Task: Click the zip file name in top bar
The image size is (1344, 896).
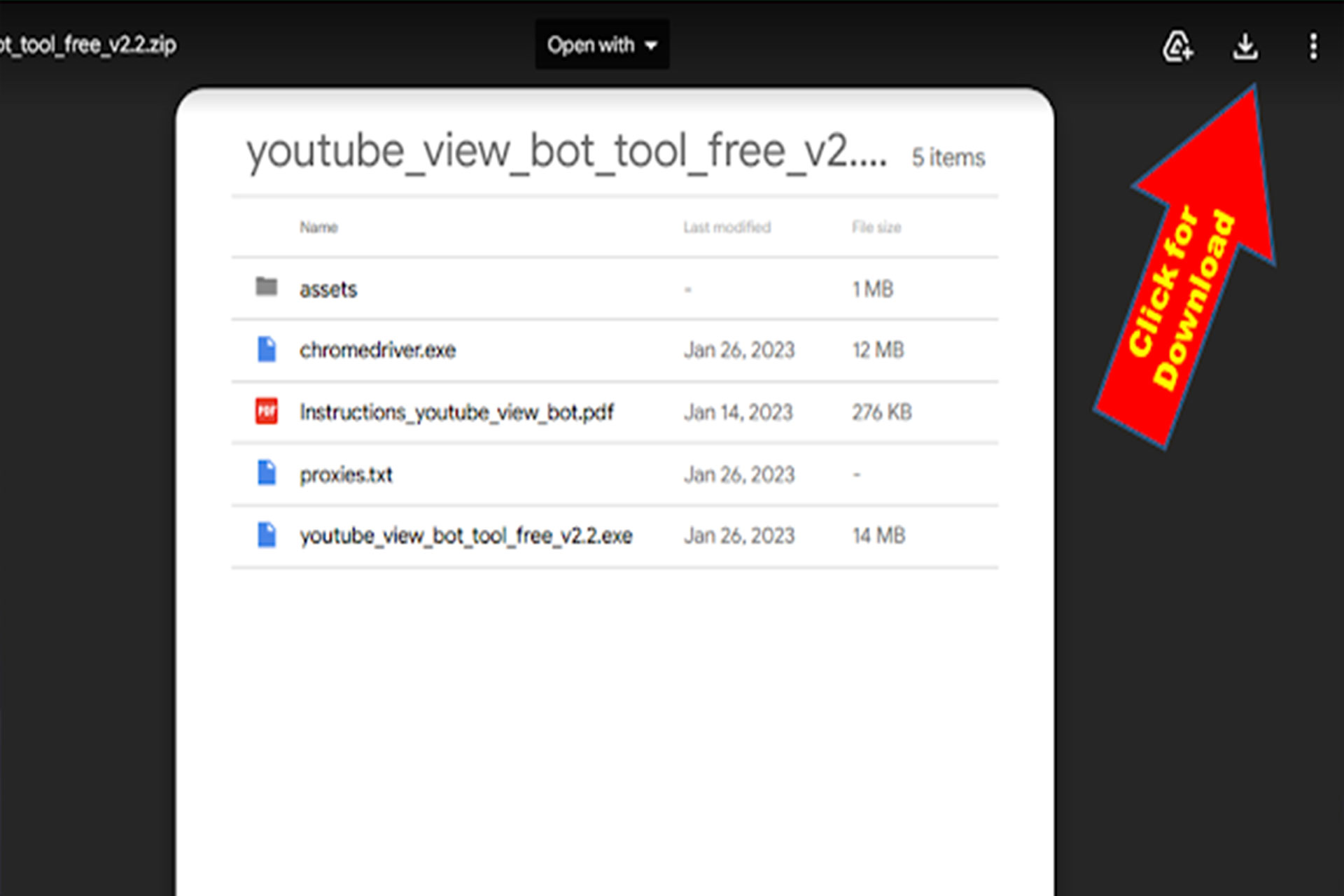Action: pyautogui.click(x=88, y=45)
